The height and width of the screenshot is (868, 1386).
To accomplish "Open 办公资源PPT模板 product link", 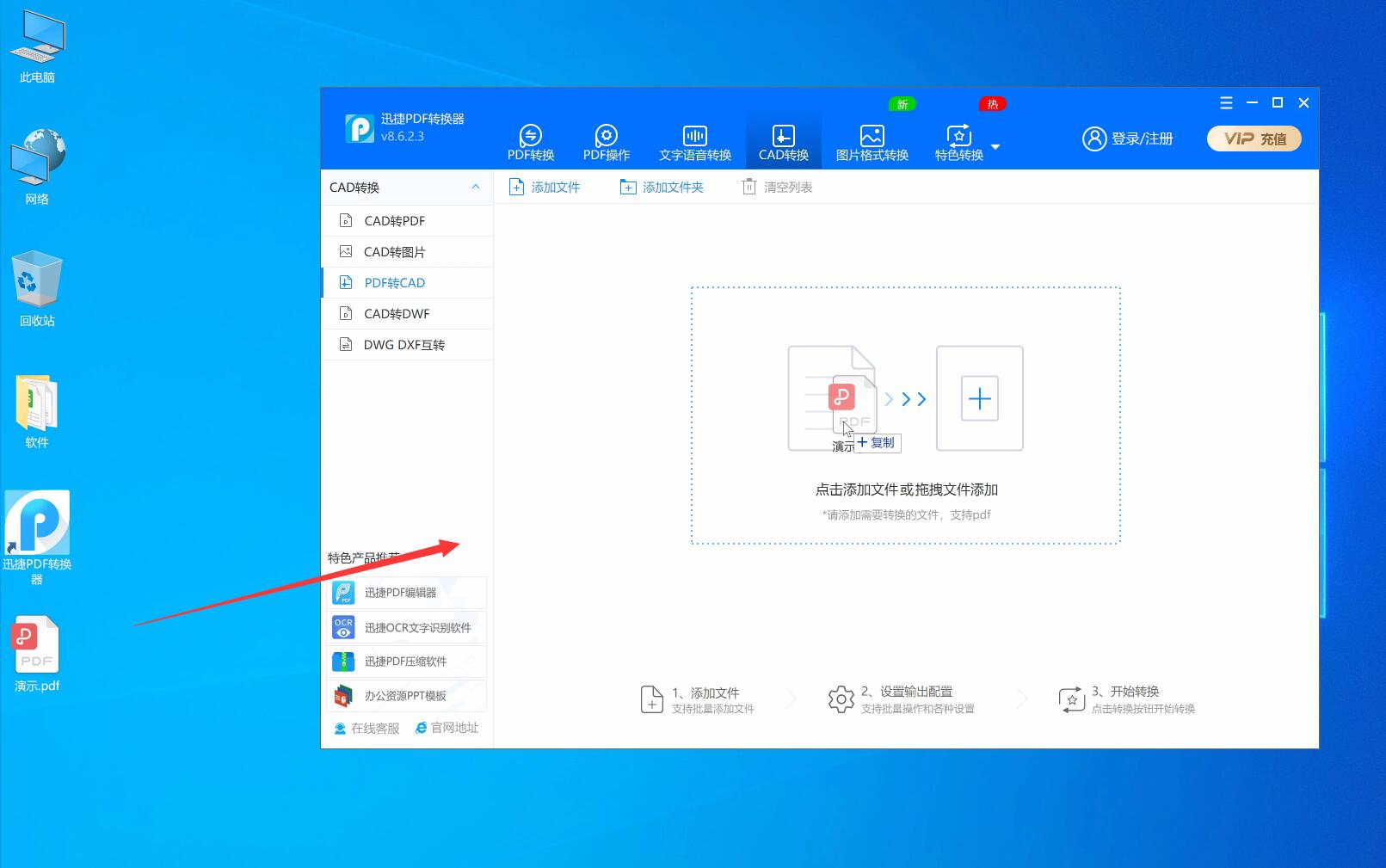I will pos(406,696).
